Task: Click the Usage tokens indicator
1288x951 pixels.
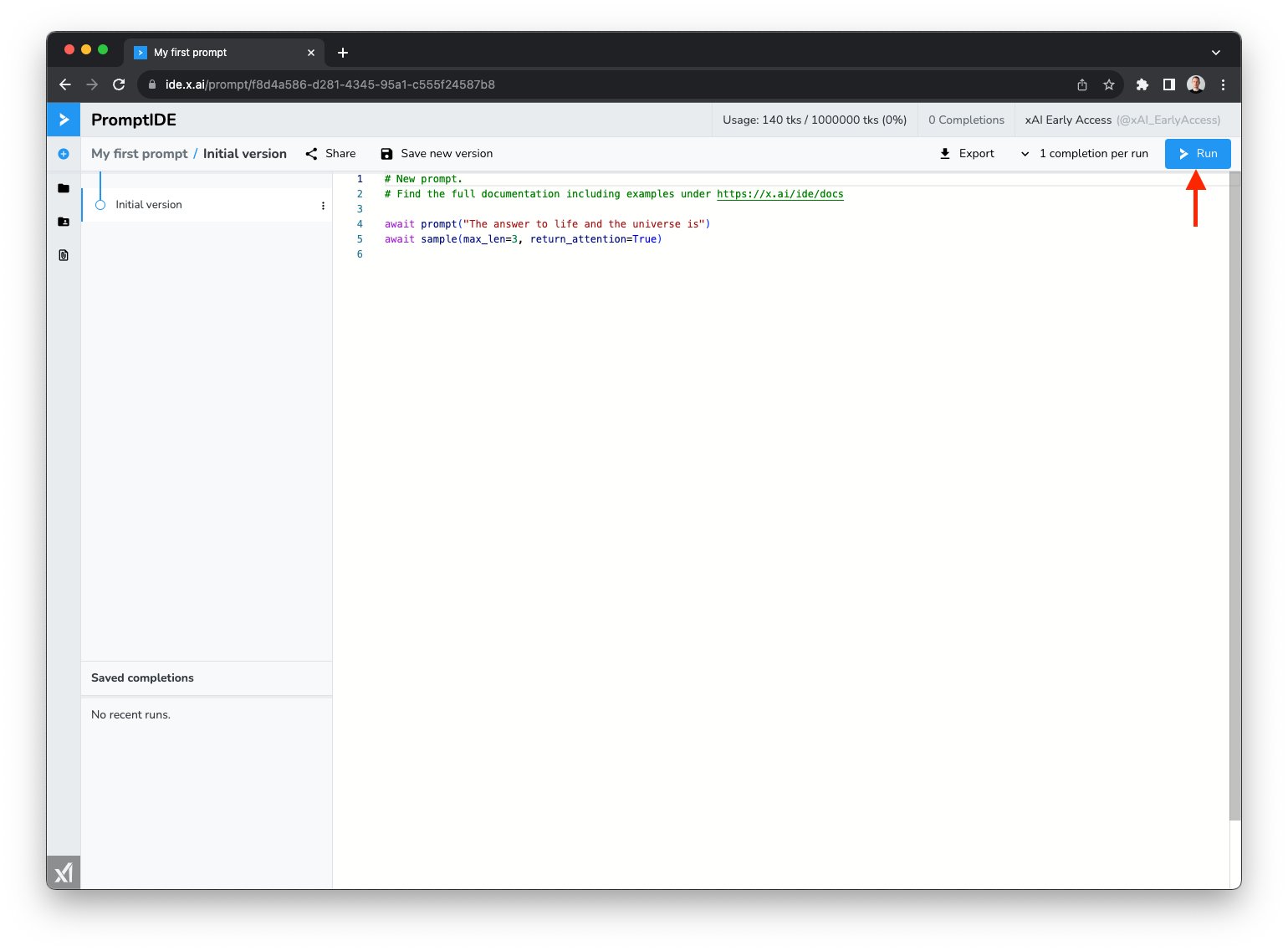Action: click(x=815, y=120)
